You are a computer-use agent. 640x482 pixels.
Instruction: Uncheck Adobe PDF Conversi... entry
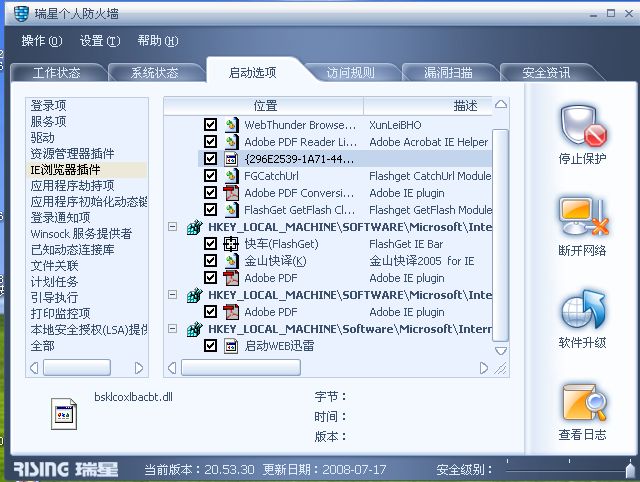point(210,193)
